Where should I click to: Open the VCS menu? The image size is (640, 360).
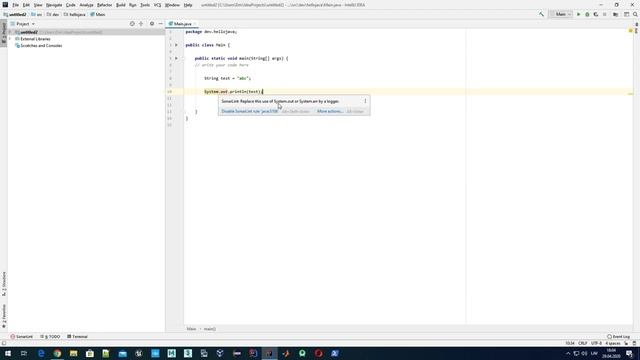point(157,5)
